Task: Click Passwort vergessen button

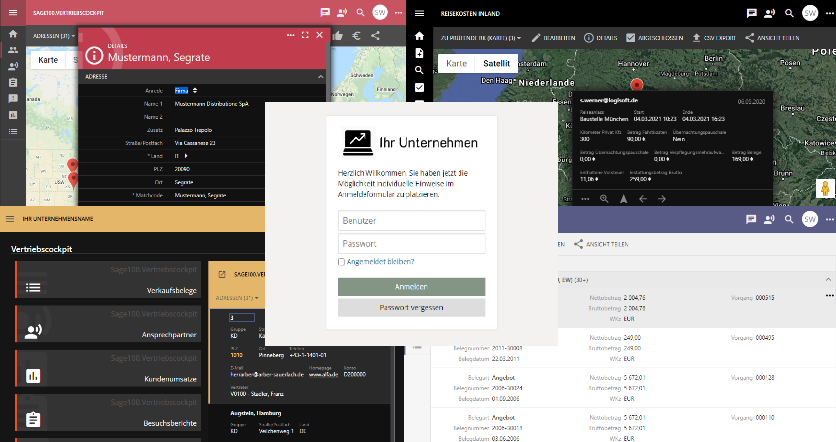Action: point(411,308)
